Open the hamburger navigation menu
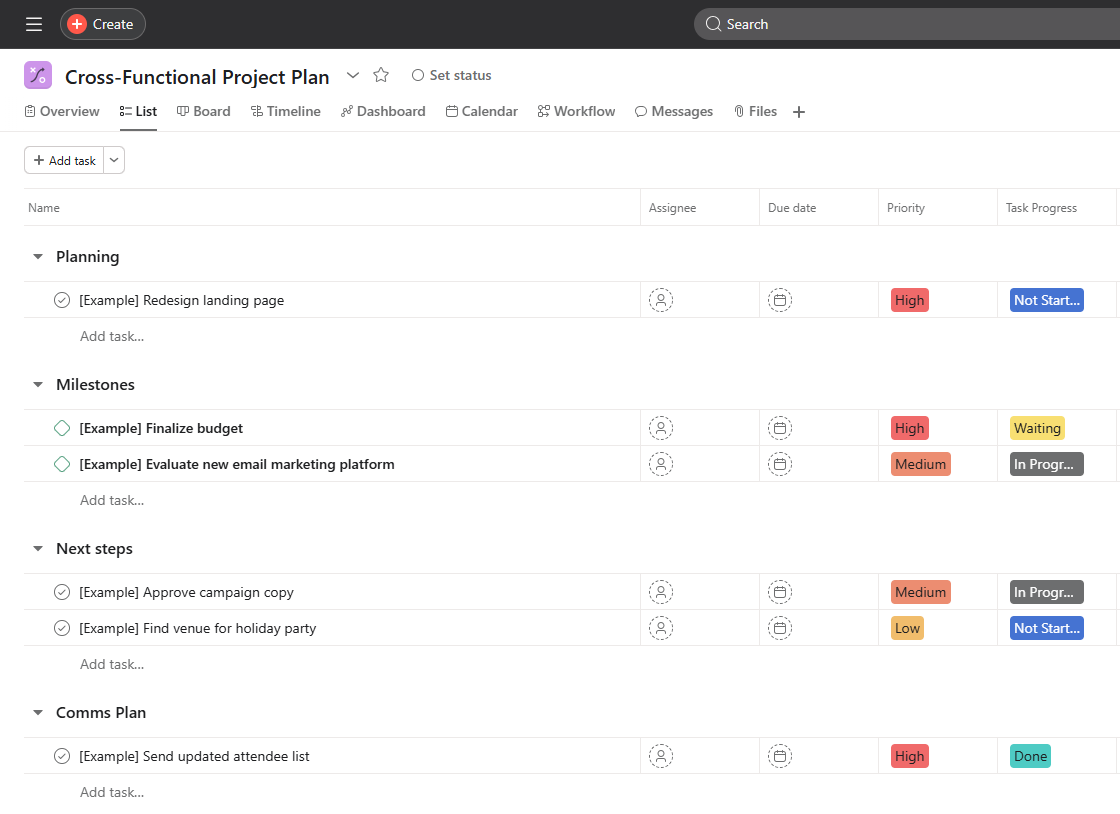1120x814 pixels. point(34,24)
